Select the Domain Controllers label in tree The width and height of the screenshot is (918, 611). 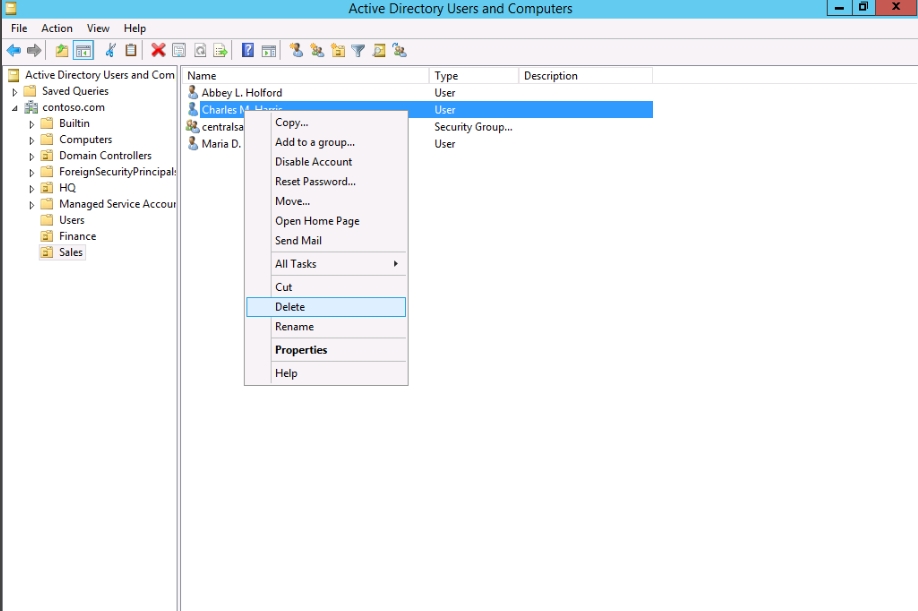point(105,156)
